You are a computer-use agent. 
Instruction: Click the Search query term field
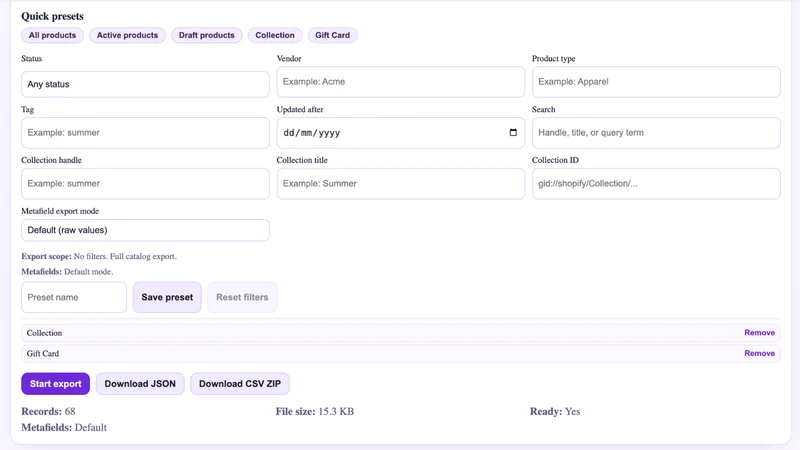[656, 133]
